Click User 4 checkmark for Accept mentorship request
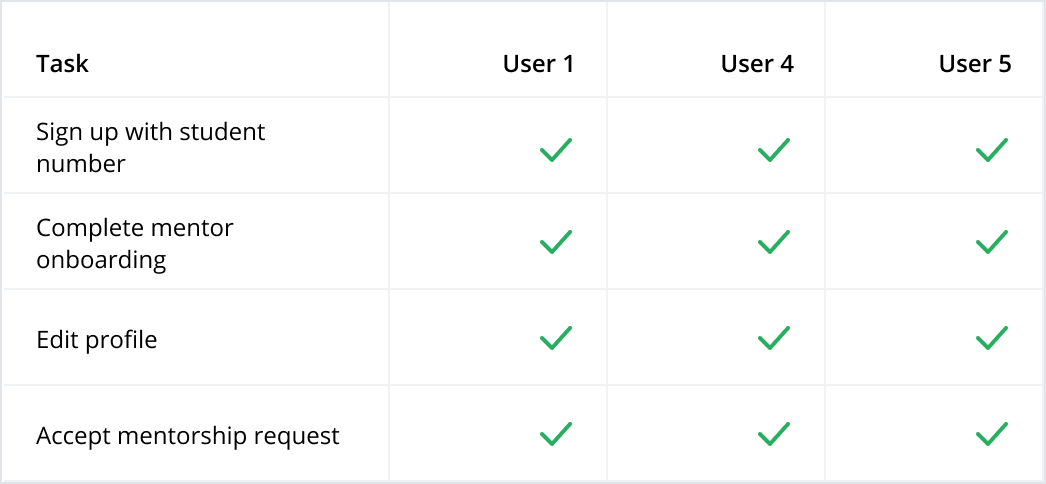Viewport: 1046px width, 484px height. 774,433
